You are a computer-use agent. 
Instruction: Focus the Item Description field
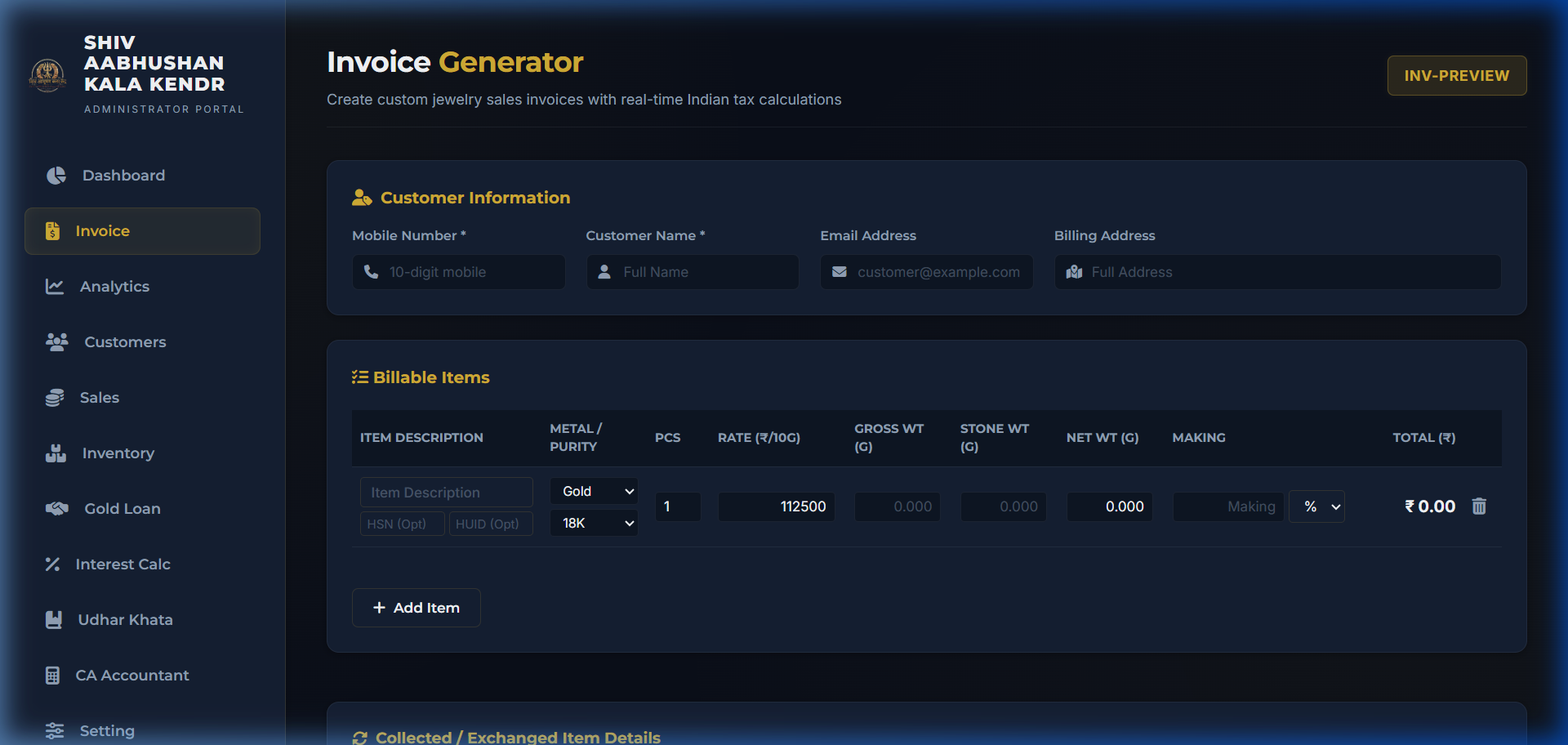447,493
